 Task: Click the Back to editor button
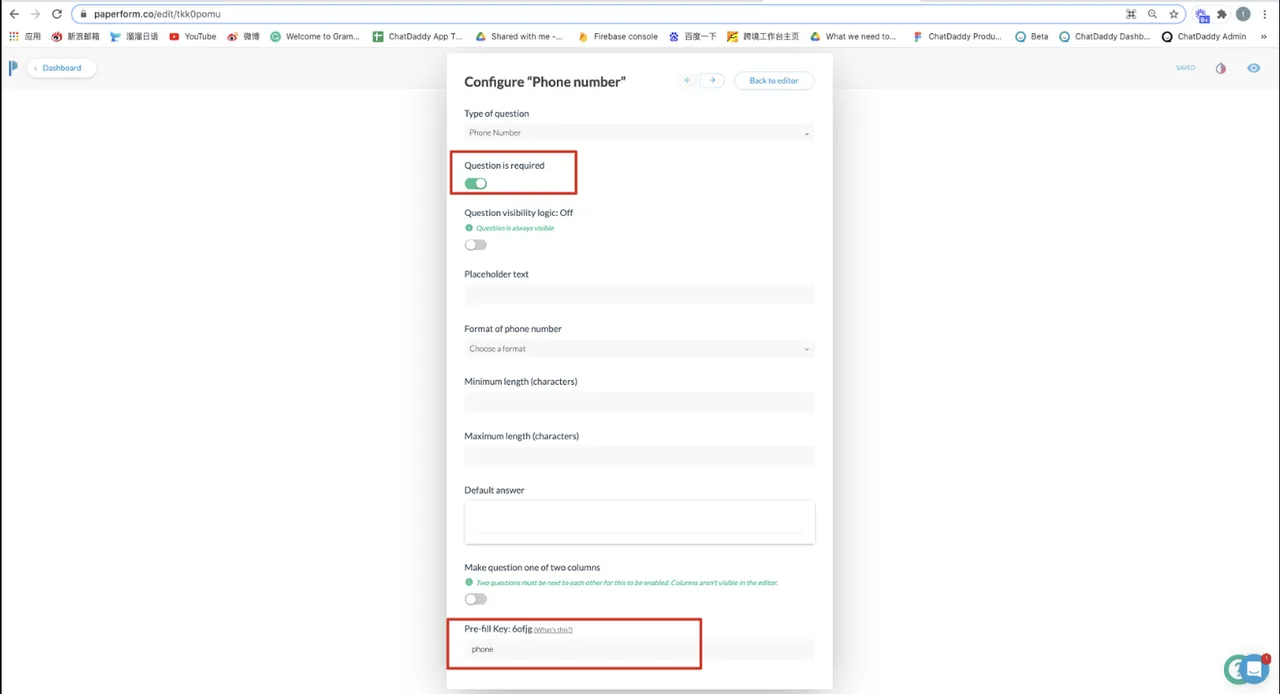[773, 81]
